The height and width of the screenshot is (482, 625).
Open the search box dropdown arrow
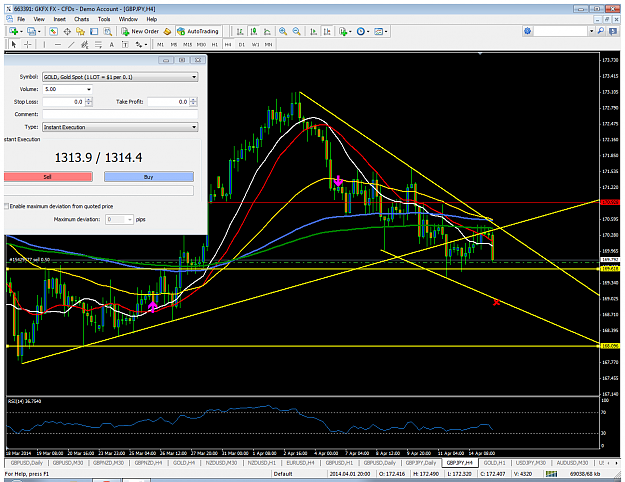592,31
